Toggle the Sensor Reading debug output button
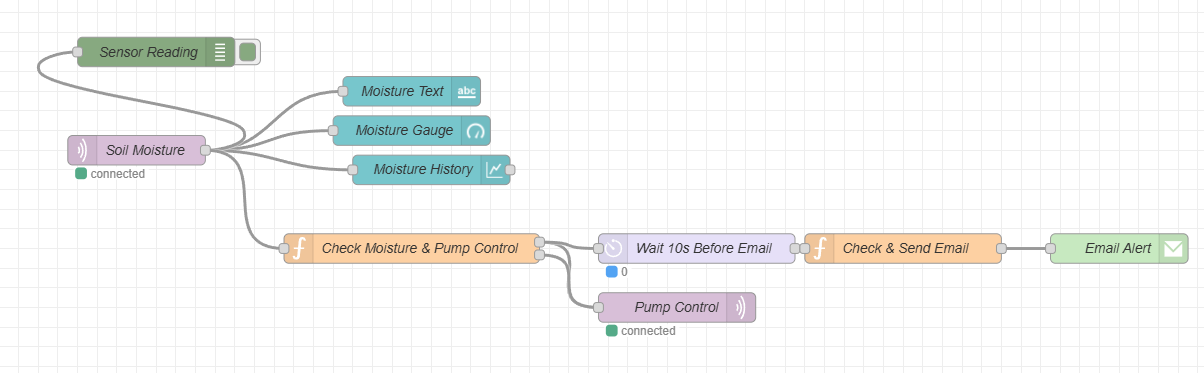Viewport: 1204px width, 373px height. pos(248,52)
